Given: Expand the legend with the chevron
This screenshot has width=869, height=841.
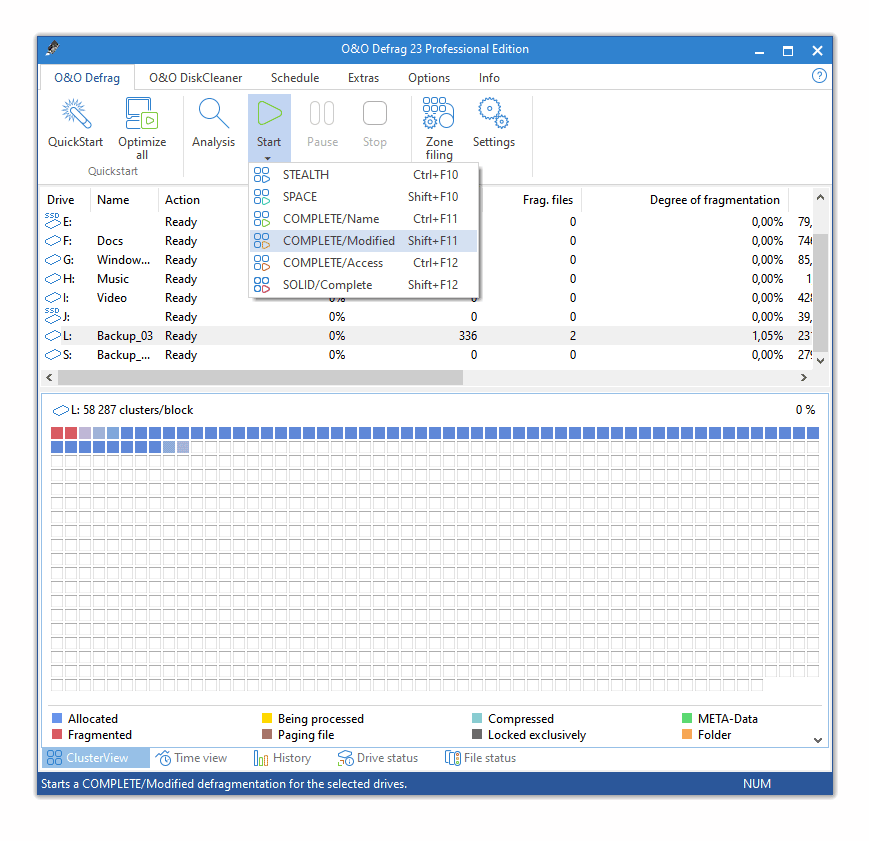Looking at the screenshot, I should 817,740.
